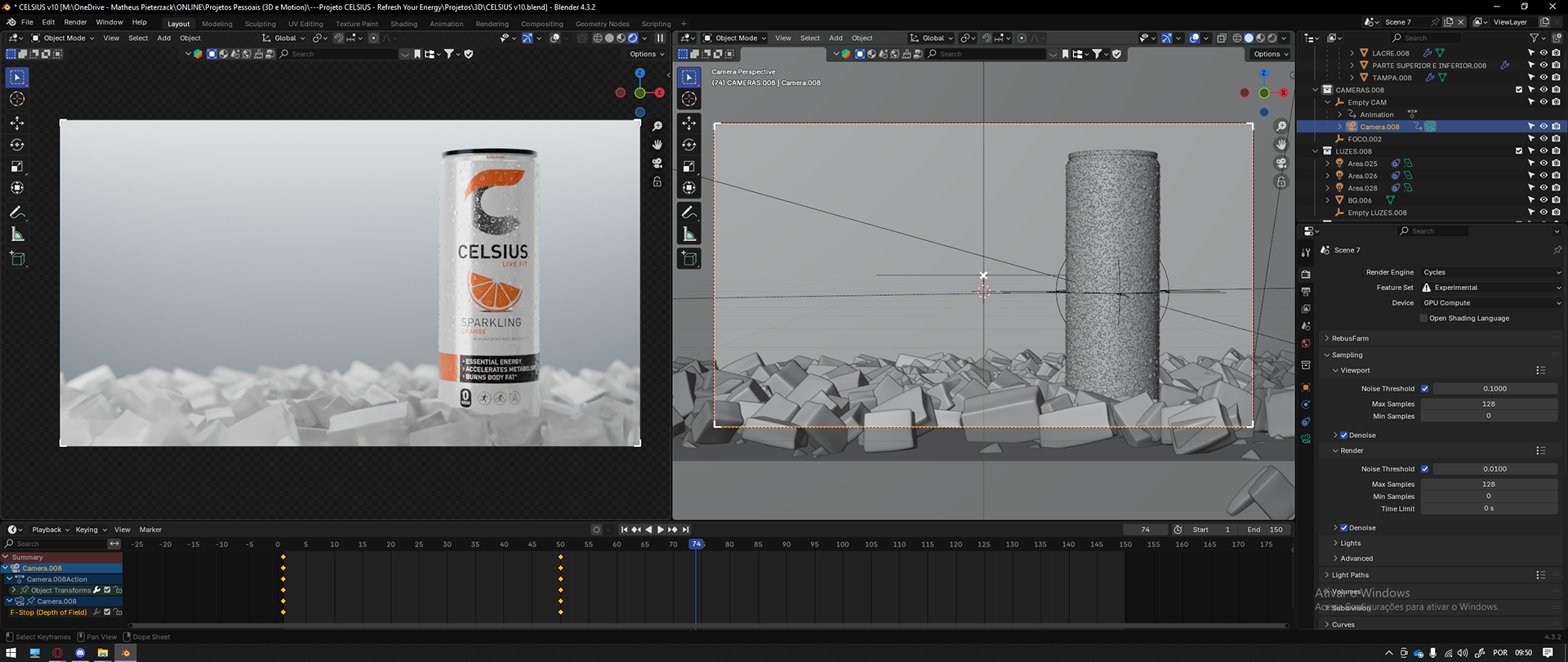The image size is (1568, 662).
Task: Open the timeline Marker menu
Action: click(x=150, y=530)
